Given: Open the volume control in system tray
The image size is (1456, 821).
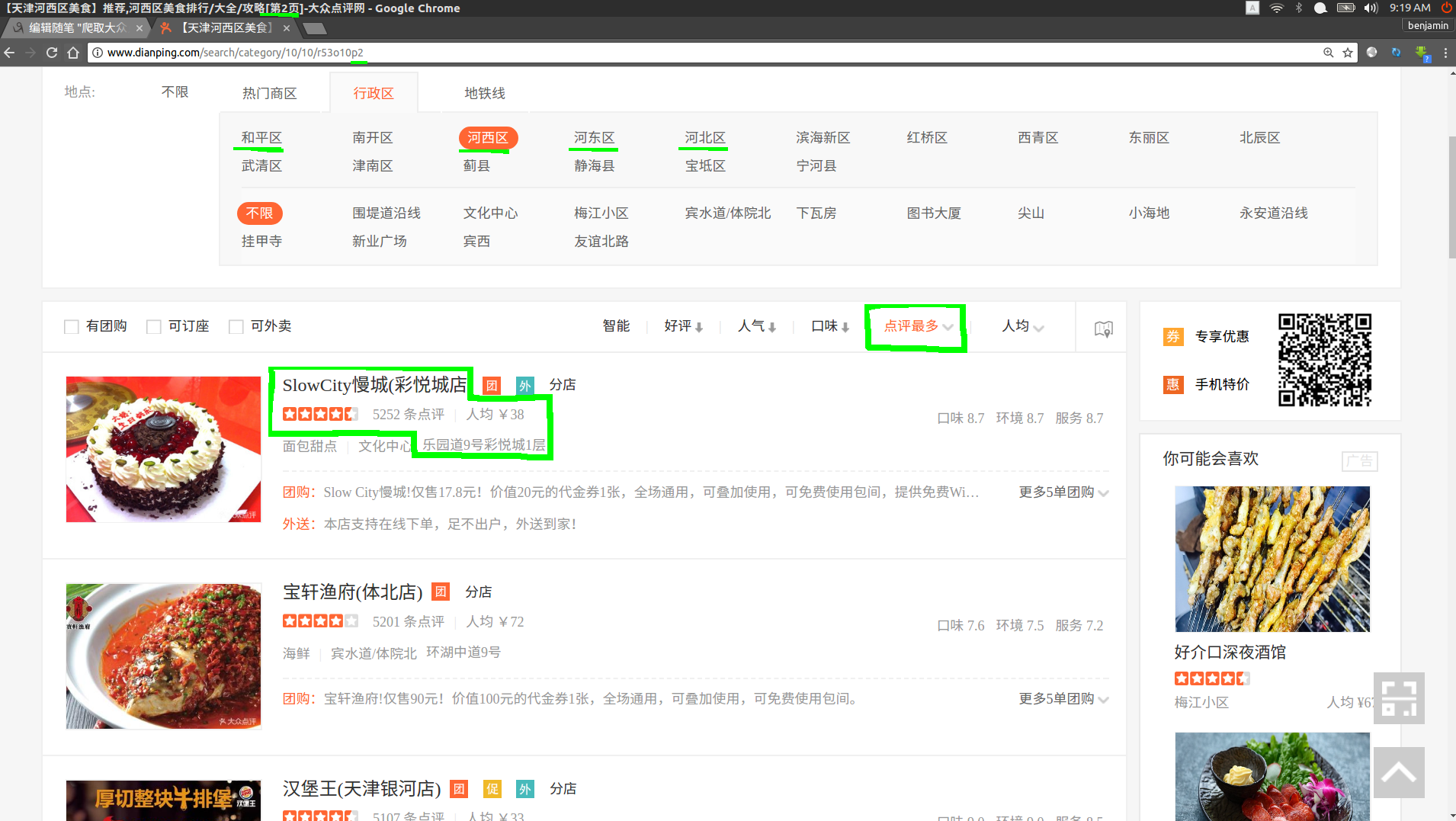Looking at the screenshot, I should point(1371,8).
